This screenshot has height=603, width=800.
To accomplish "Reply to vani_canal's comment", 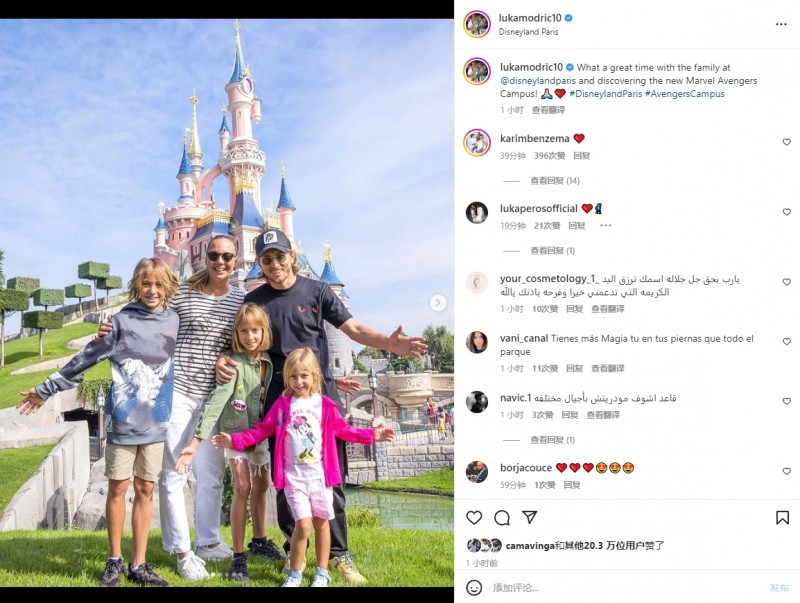I will point(574,368).
